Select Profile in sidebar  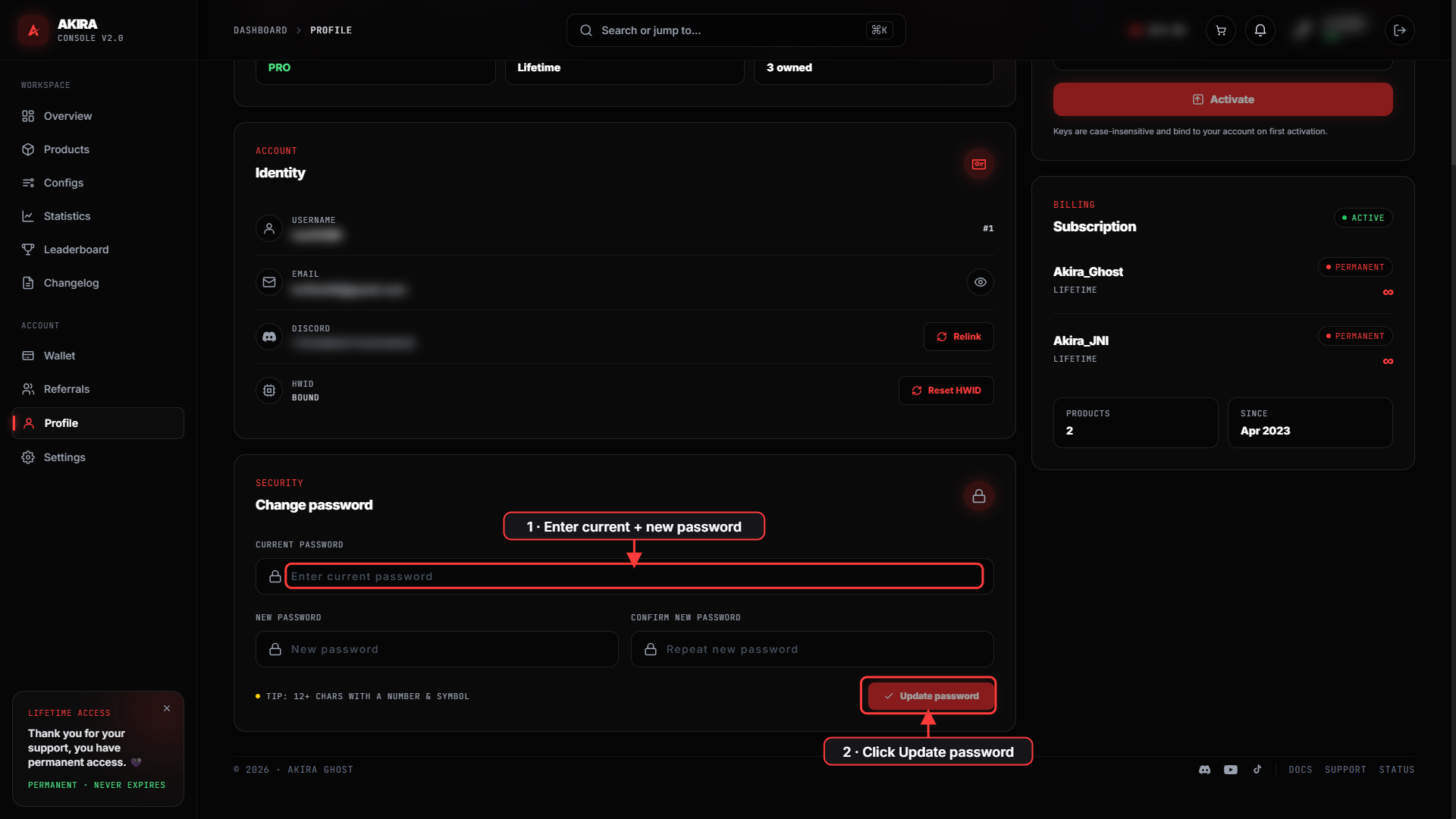[98, 423]
